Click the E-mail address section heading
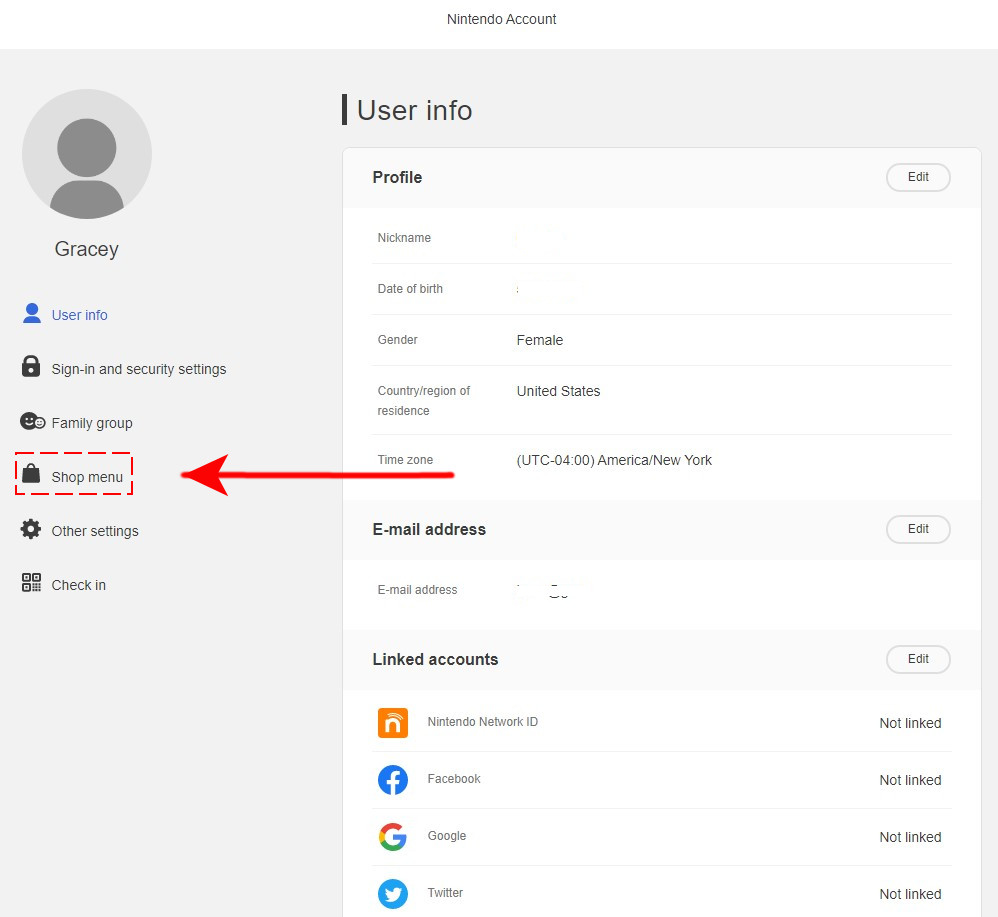The width and height of the screenshot is (998, 917). tap(429, 529)
